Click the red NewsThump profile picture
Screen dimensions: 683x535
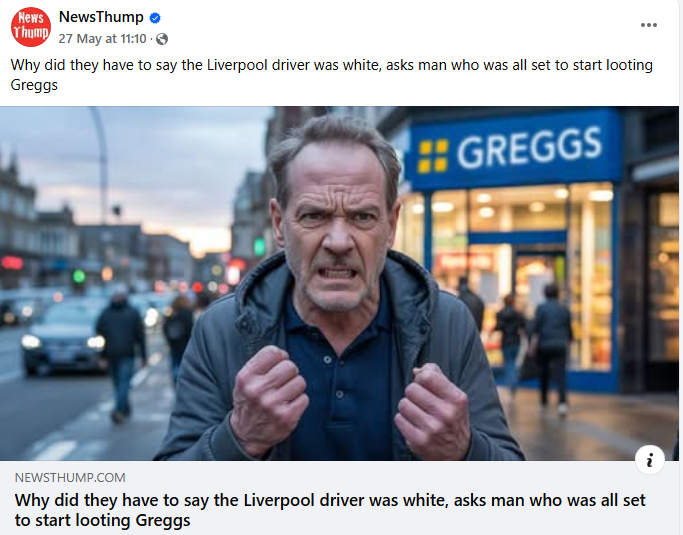point(30,27)
